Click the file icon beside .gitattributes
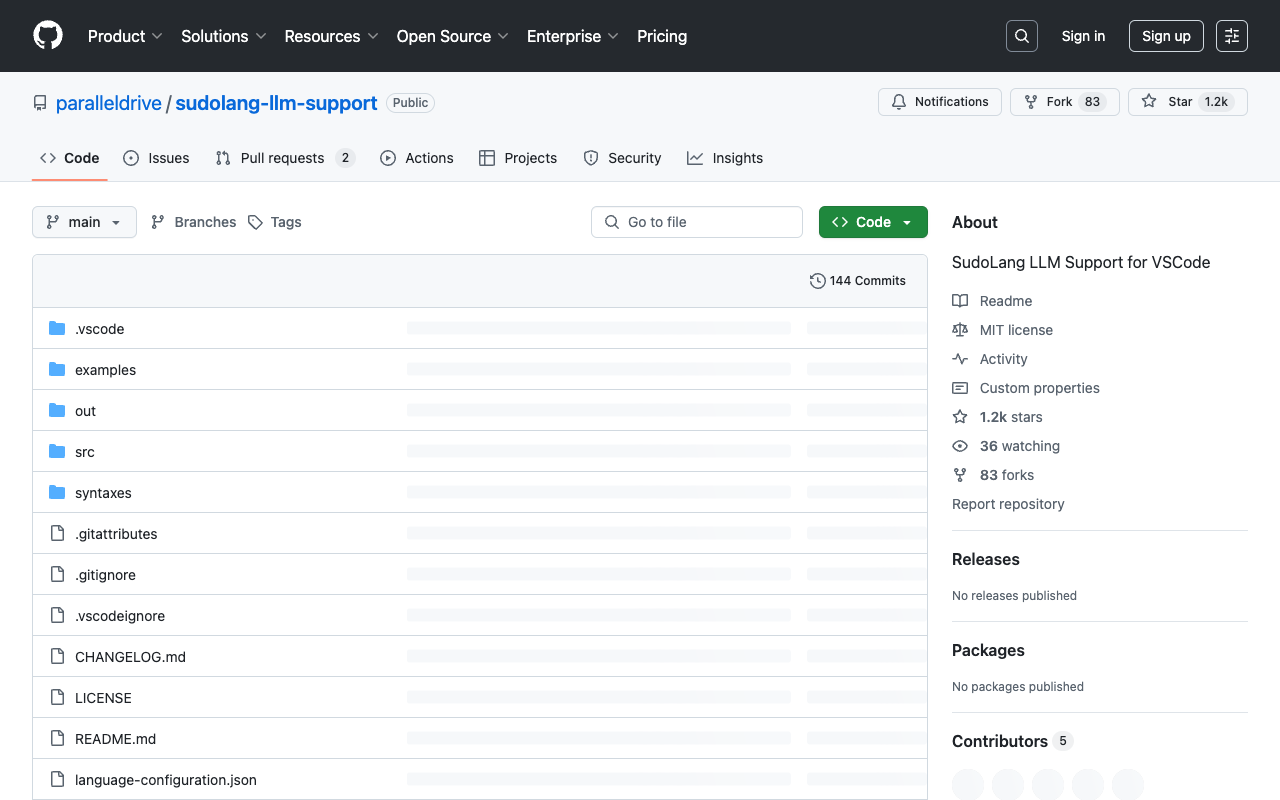The image size is (1280, 800). pos(57,533)
